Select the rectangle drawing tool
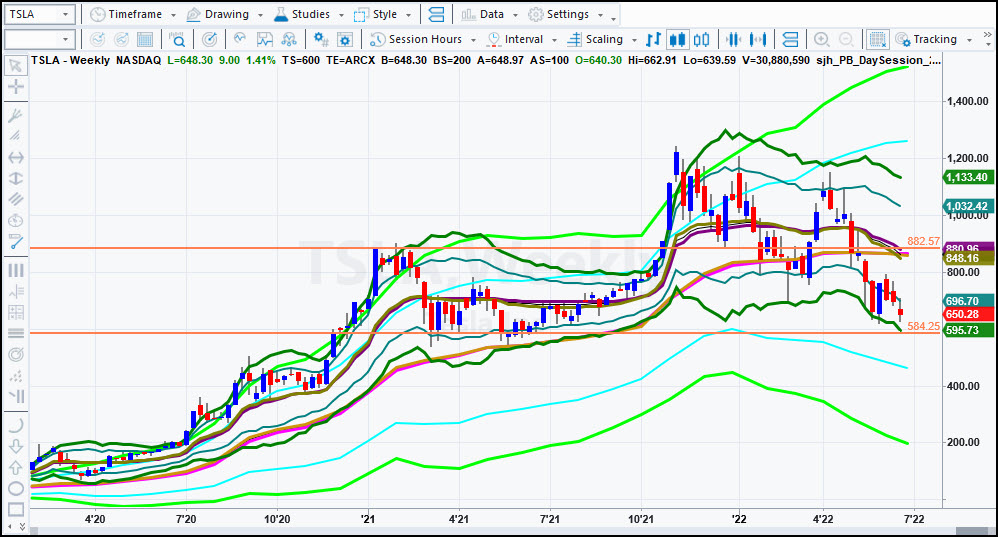 [16, 509]
